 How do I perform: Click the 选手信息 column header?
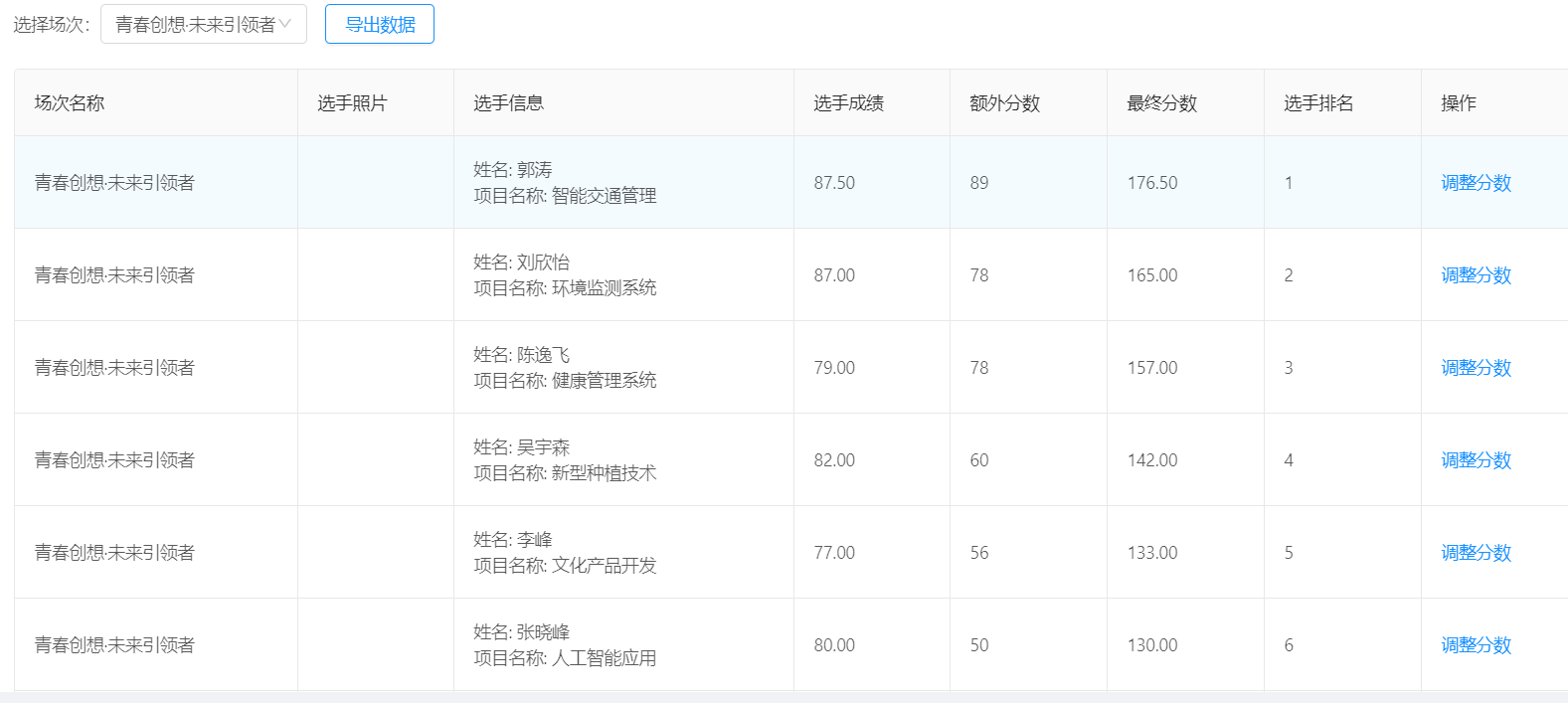(623, 102)
